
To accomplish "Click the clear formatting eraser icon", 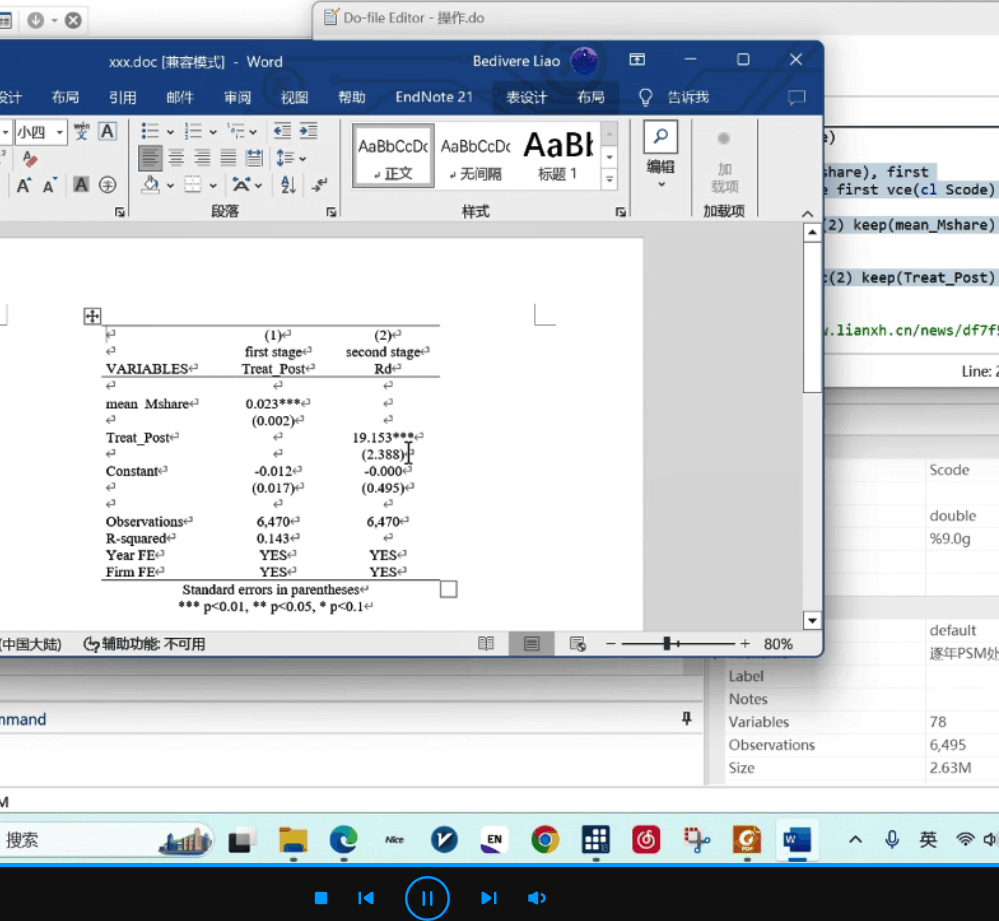I will [29, 159].
